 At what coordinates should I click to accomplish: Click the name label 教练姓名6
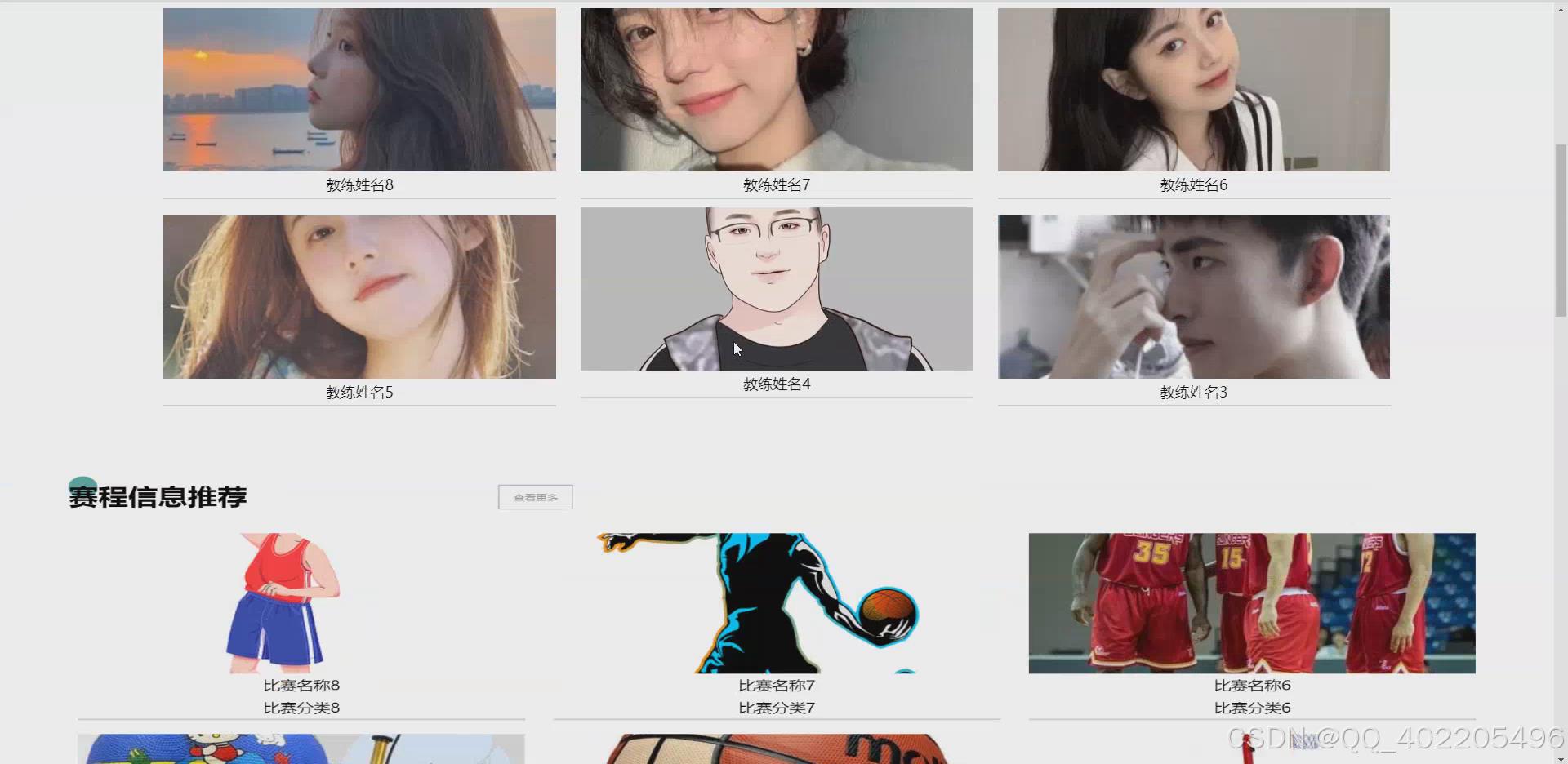[x=1194, y=185]
